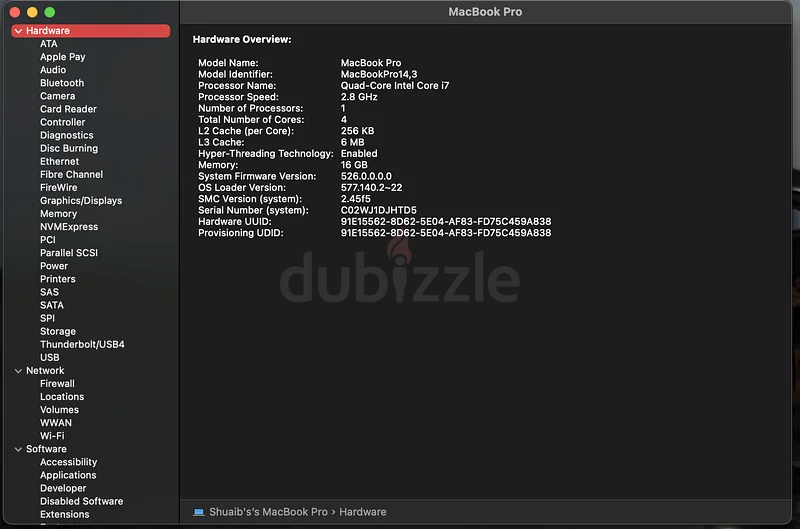Viewport: 800px width, 529px height.
Task: Select WWAN in sidebar
Action: coord(56,423)
